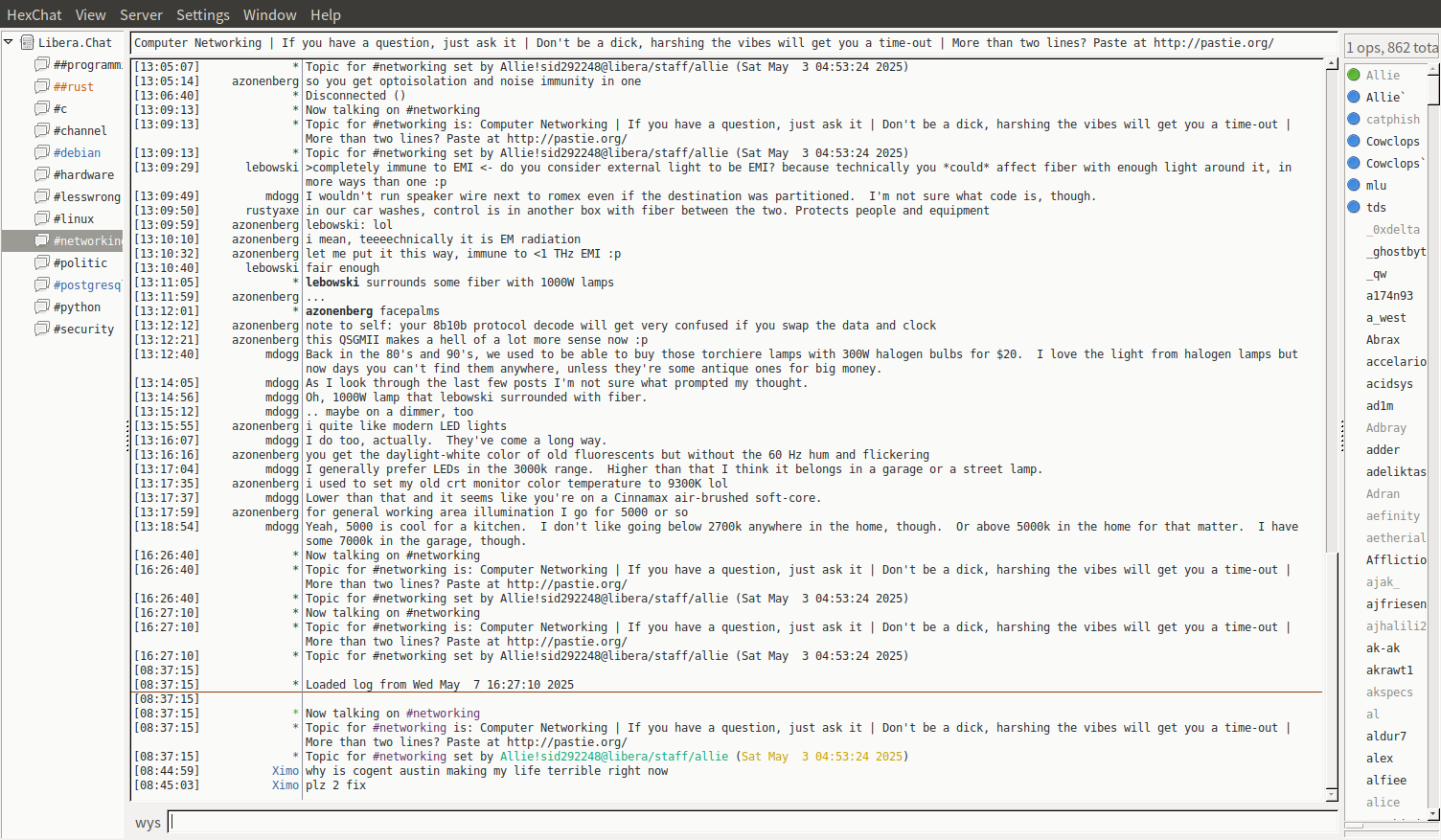Click the #debian channel icon

click(42, 152)
